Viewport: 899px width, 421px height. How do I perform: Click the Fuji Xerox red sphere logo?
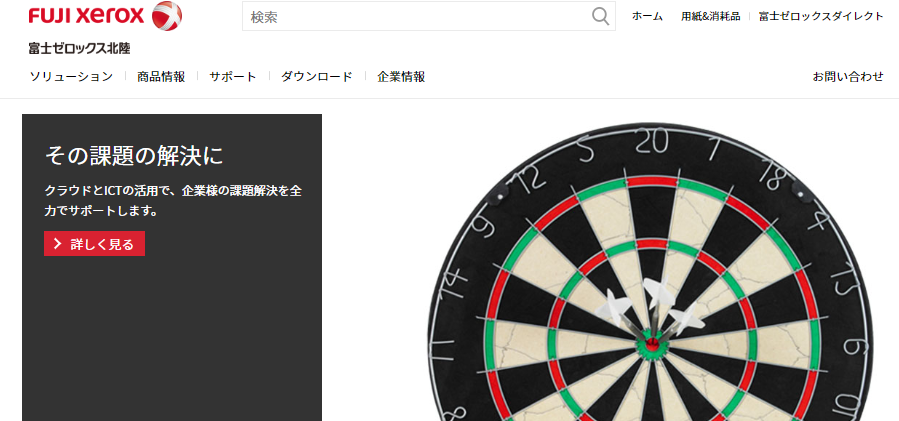(x=167, y=16)
